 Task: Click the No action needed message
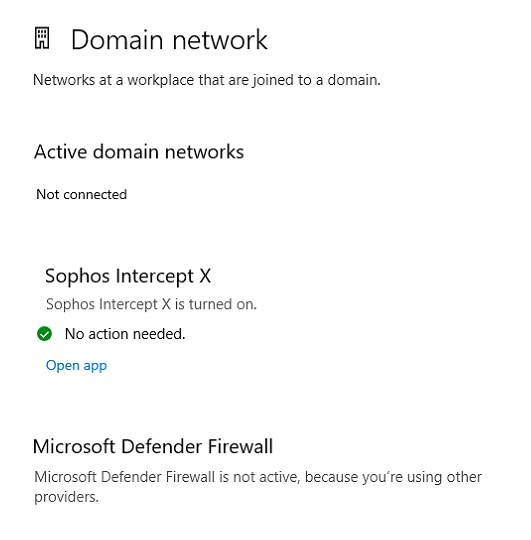[125, 334]
